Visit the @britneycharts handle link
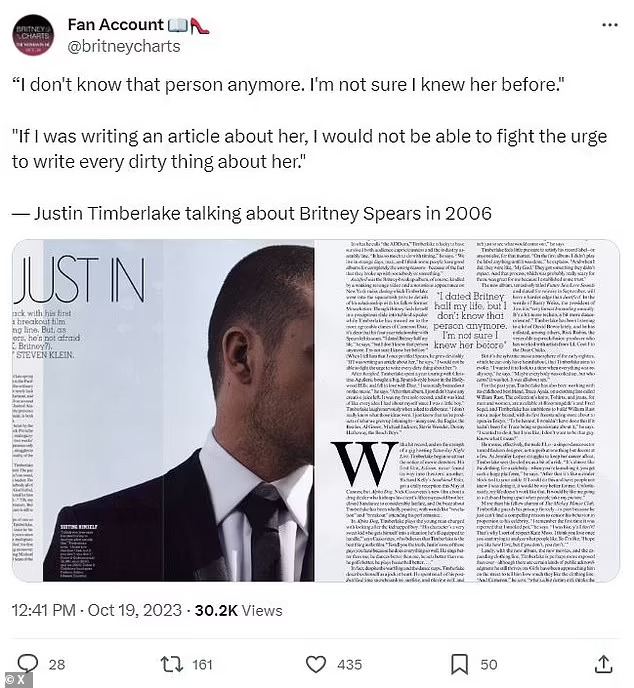This screenshot has height=688, width=634. (x=124, y=46)
